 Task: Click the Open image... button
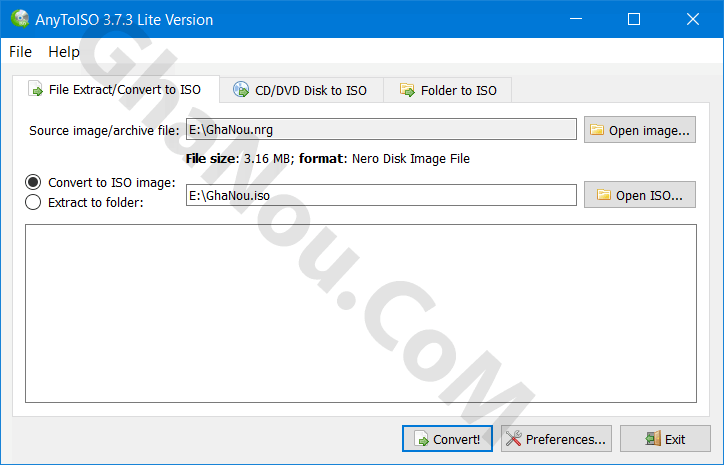pos(640,130)
